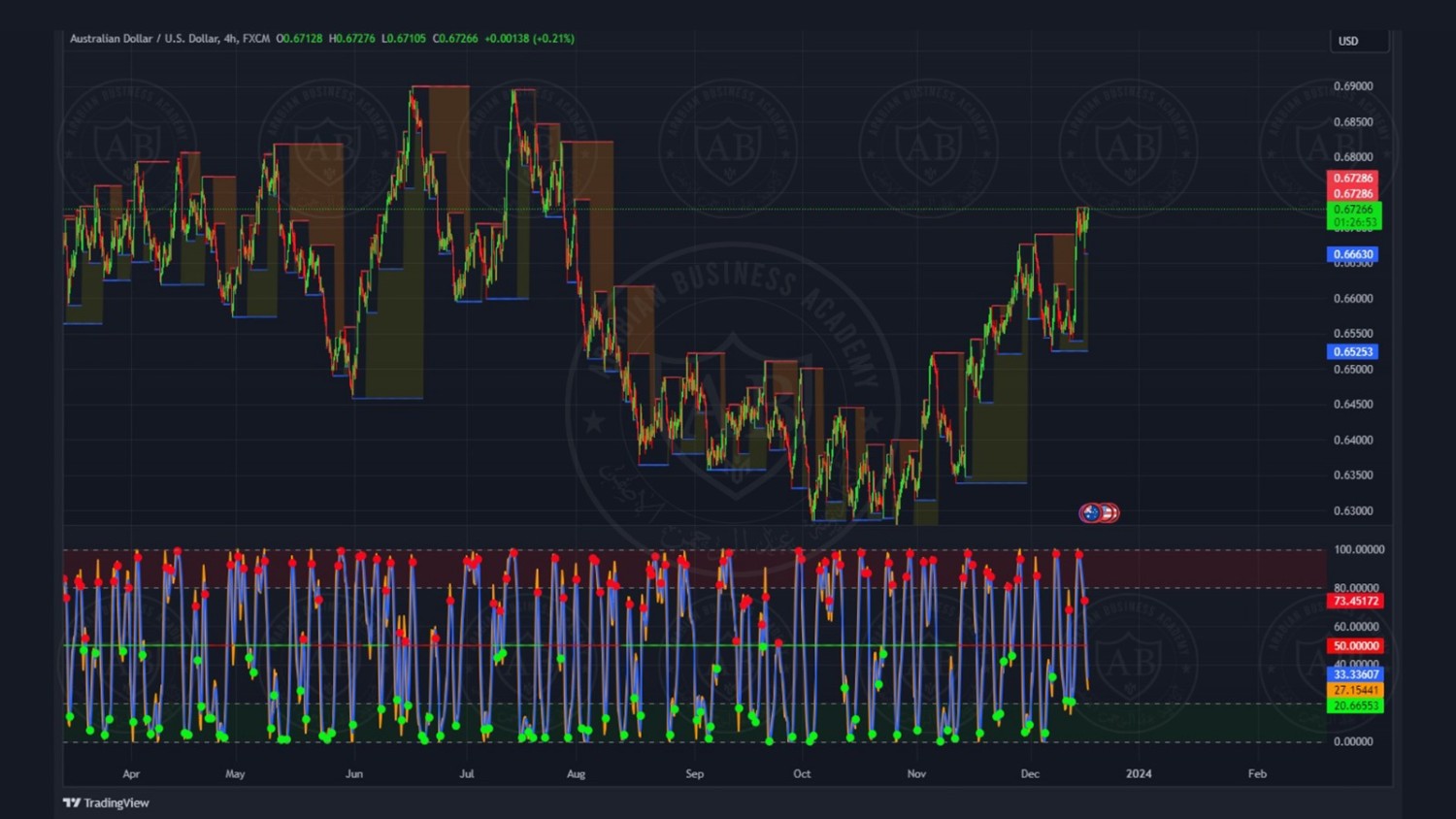Click the Dec label on the time axis
This screenshot has height=819, width=1456.
tap(1030, 774)
